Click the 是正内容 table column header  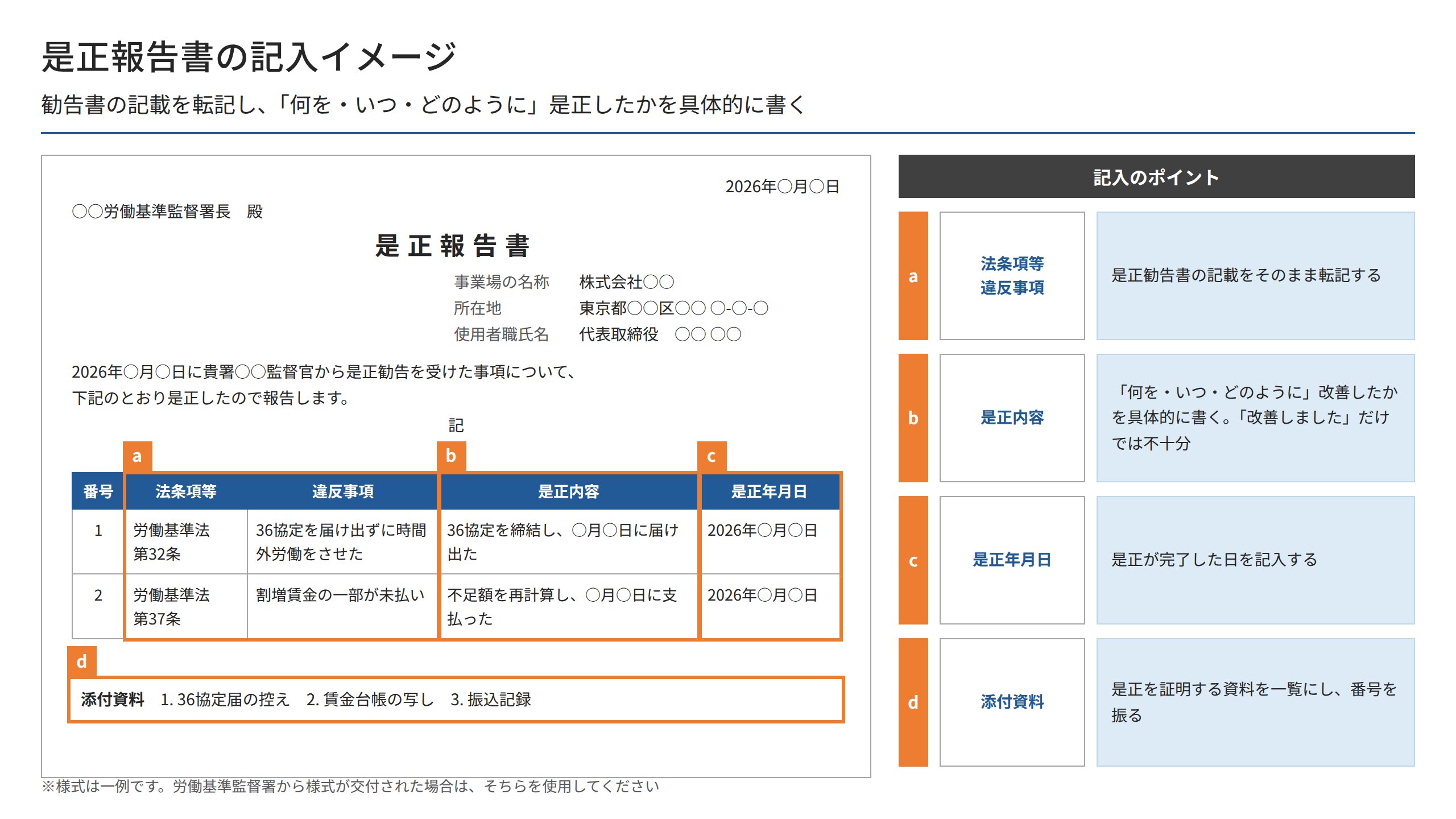569,491
